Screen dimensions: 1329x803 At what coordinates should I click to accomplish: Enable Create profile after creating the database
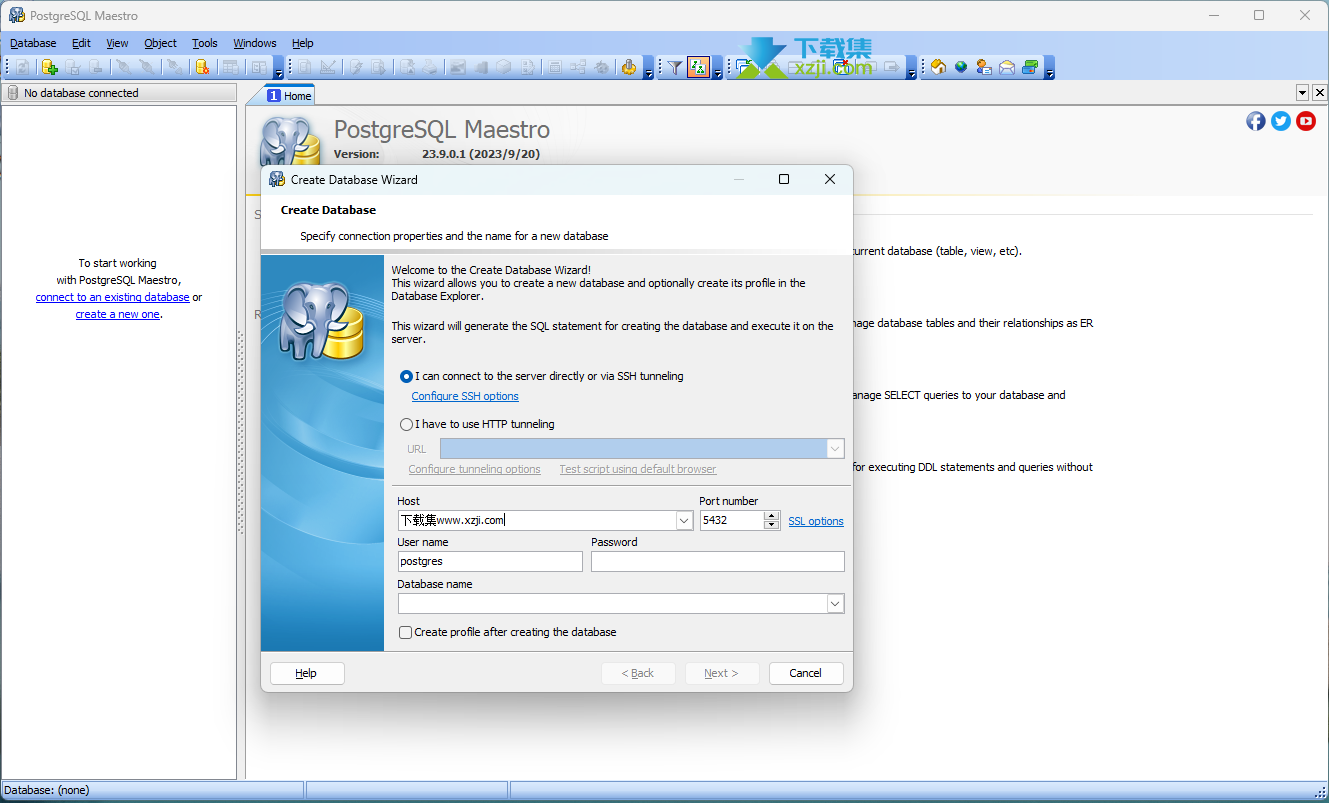pyautogui.click(x=405, y=632)
